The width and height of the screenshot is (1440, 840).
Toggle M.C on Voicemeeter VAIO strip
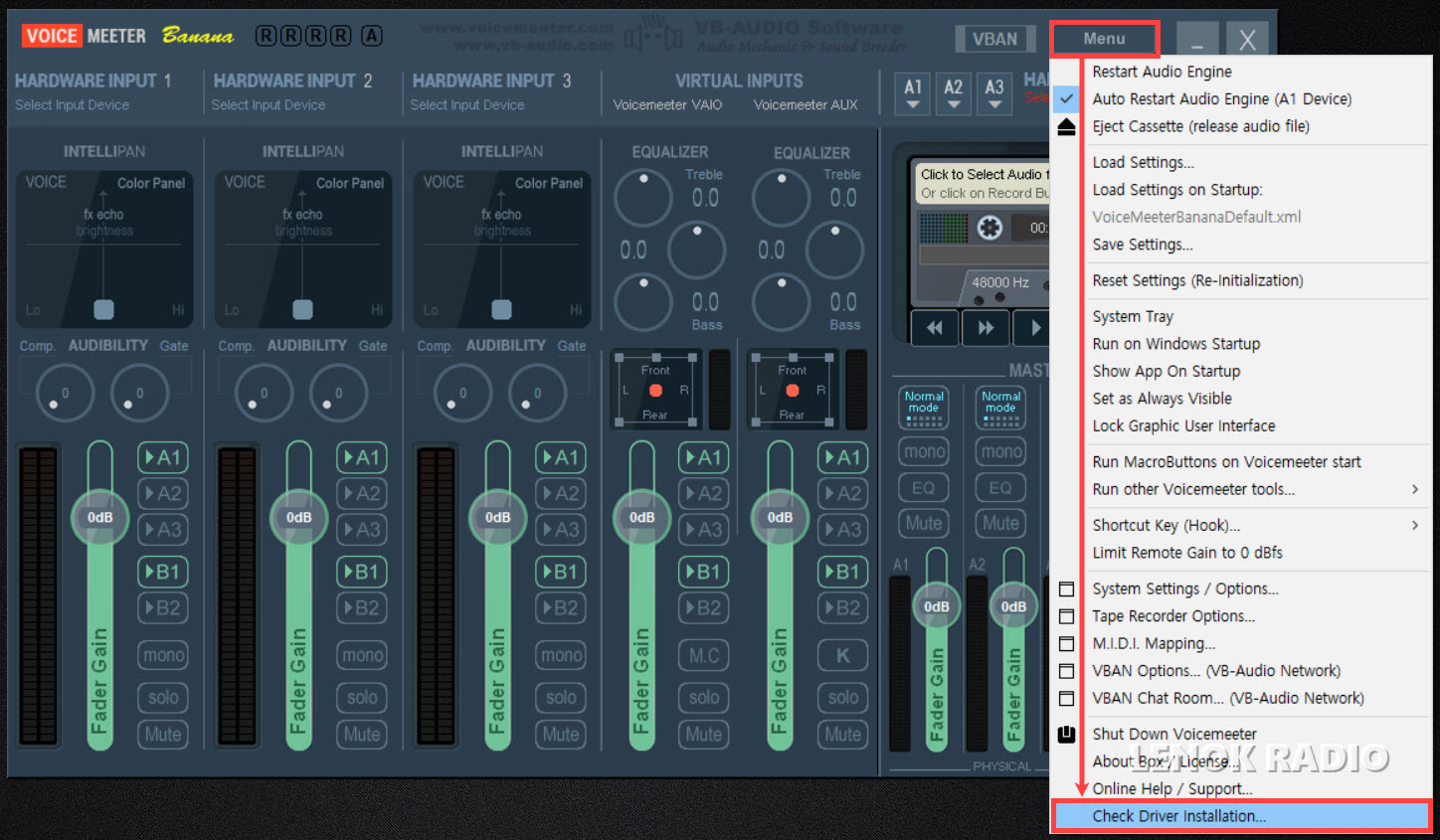pos(704,655)
